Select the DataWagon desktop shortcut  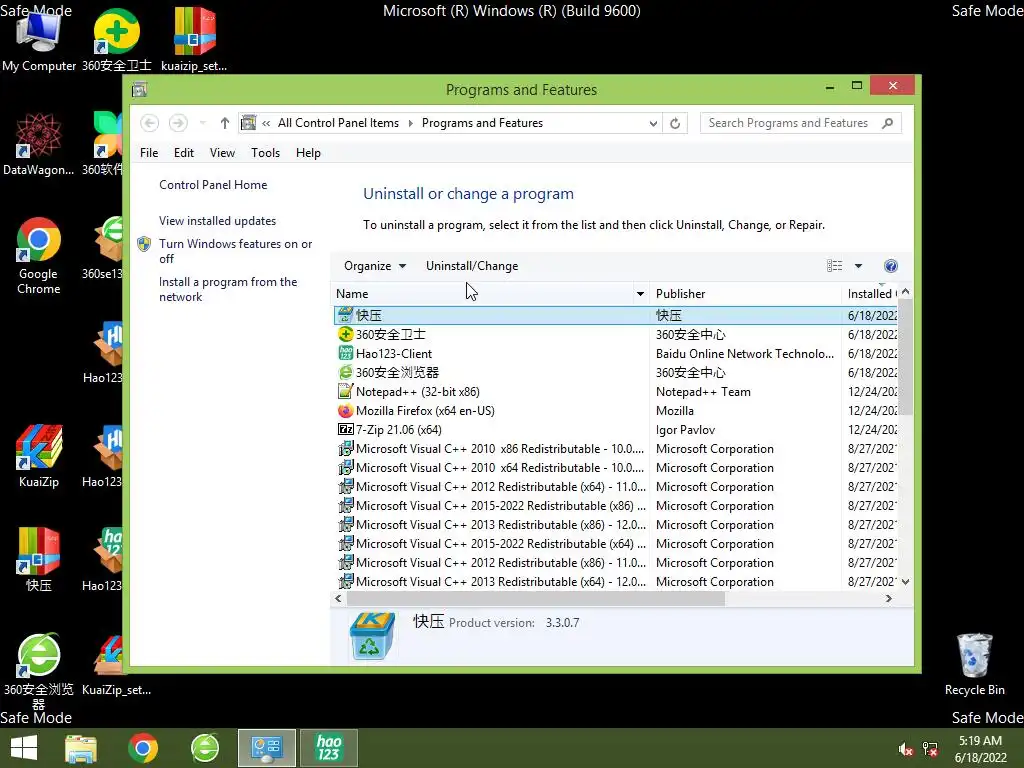tap(39, 144)
